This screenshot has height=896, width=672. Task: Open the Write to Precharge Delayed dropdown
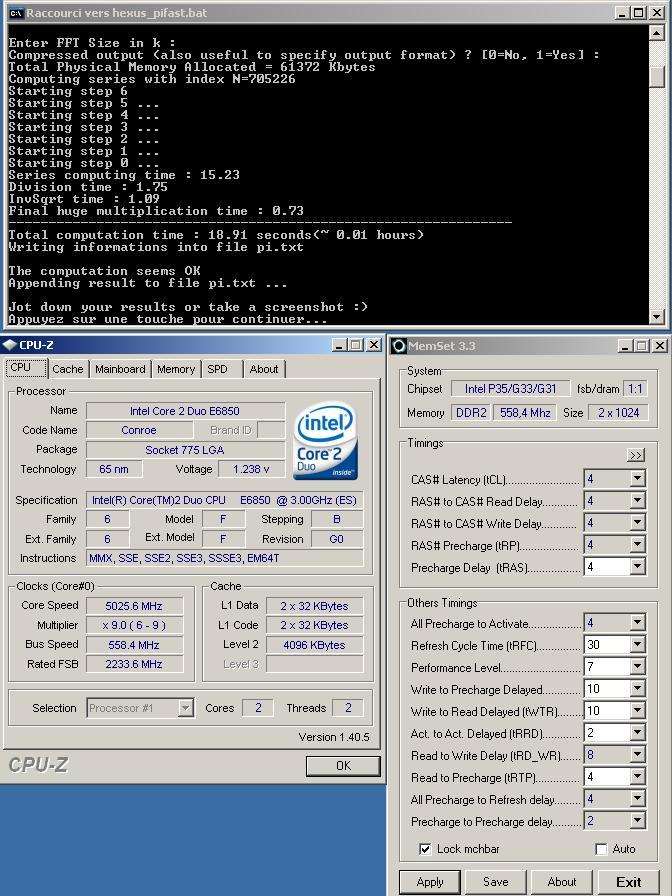(x=637, y=689)
